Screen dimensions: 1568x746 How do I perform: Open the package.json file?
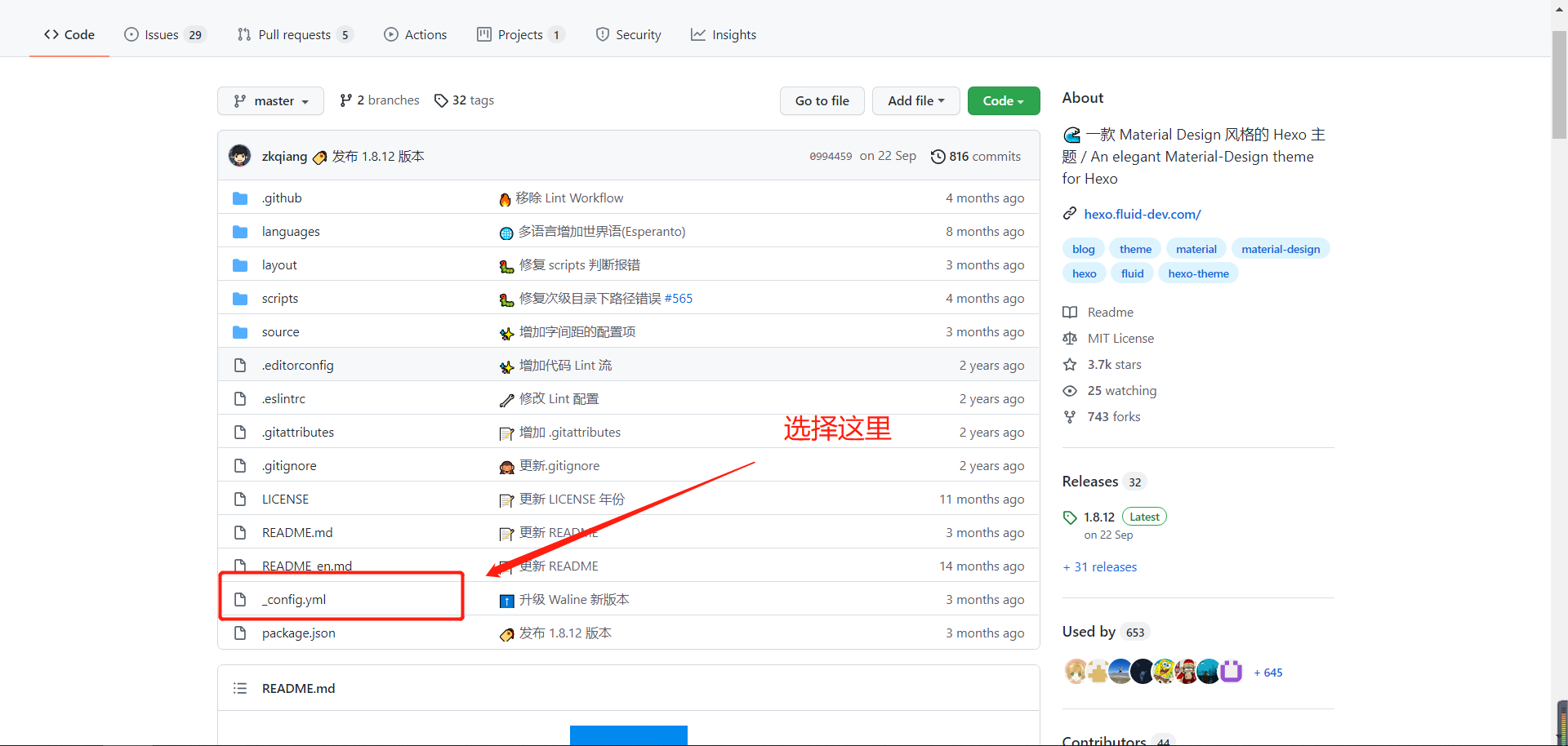tap(299, 633)
